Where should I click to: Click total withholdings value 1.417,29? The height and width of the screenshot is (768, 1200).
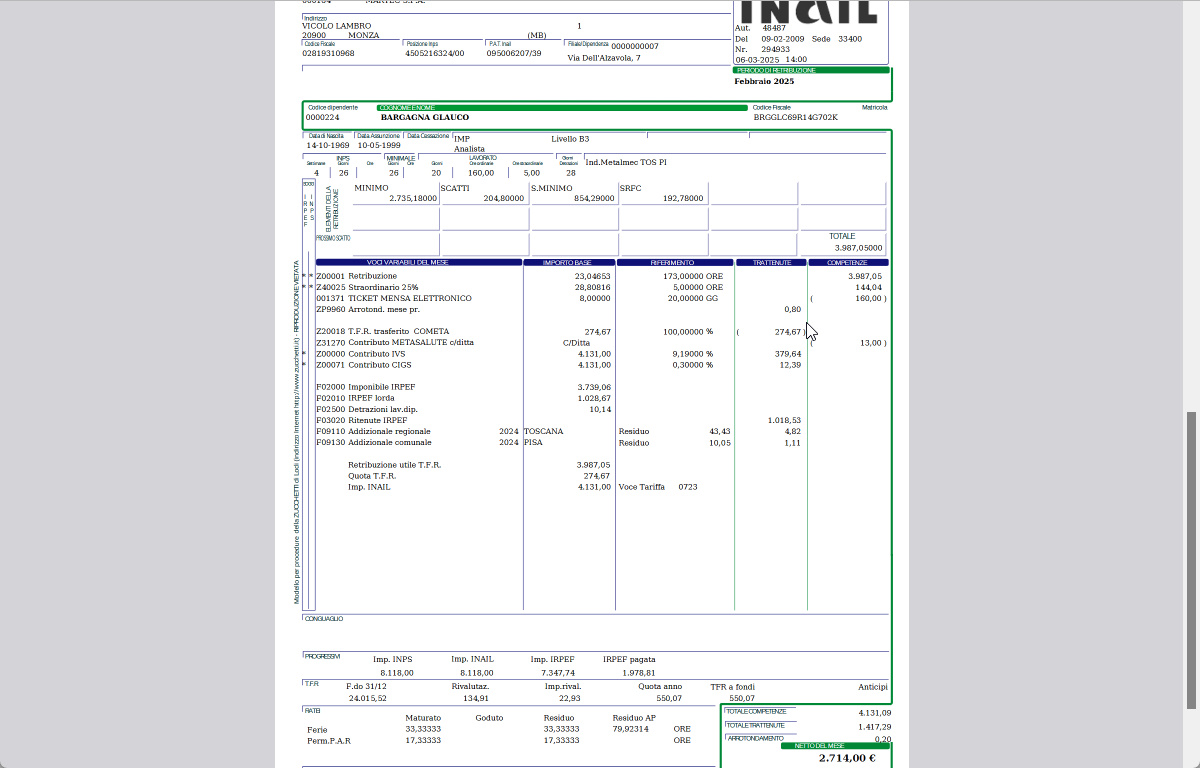(874, 727)
